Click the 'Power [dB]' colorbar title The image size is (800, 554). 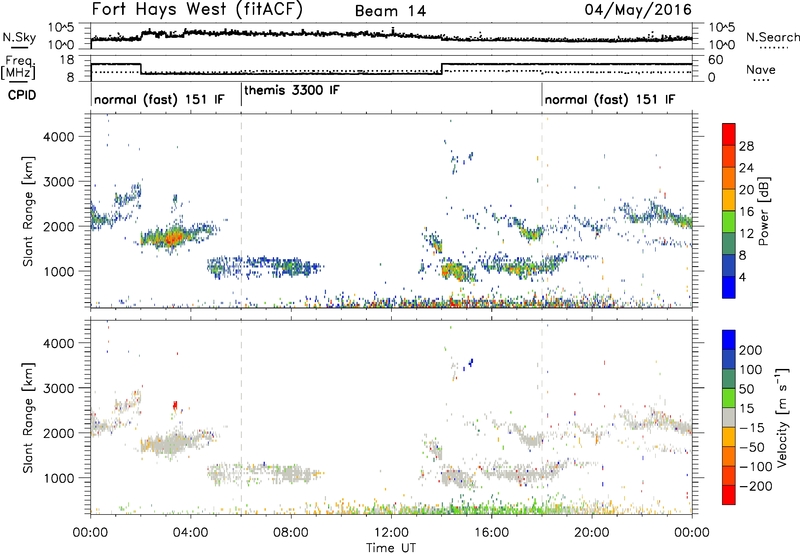(x=763, y=211)
